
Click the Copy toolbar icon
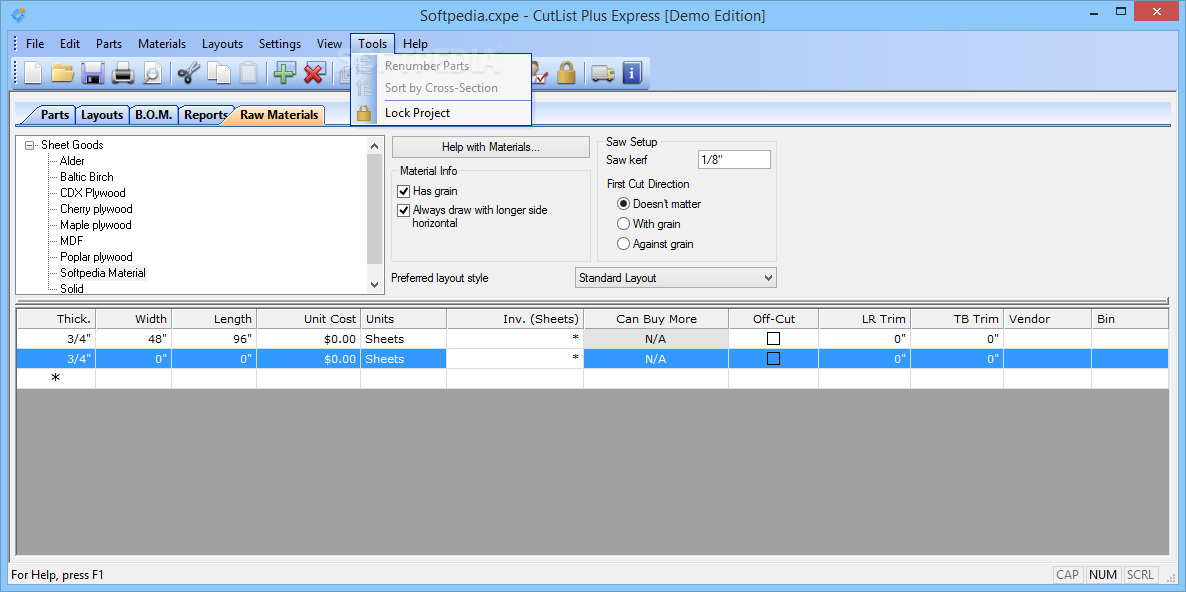pyautogui.click(x=219, y=73)
